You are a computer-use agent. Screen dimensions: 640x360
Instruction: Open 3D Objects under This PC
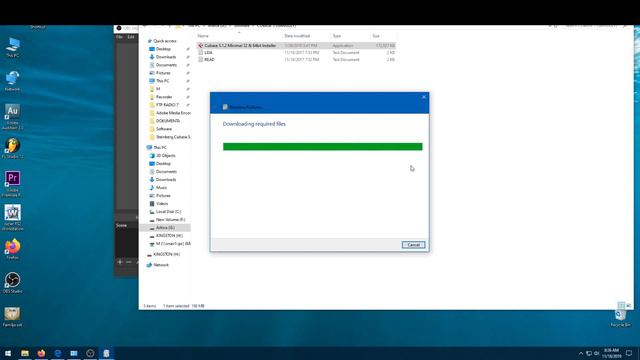click(x=165, y=156)
